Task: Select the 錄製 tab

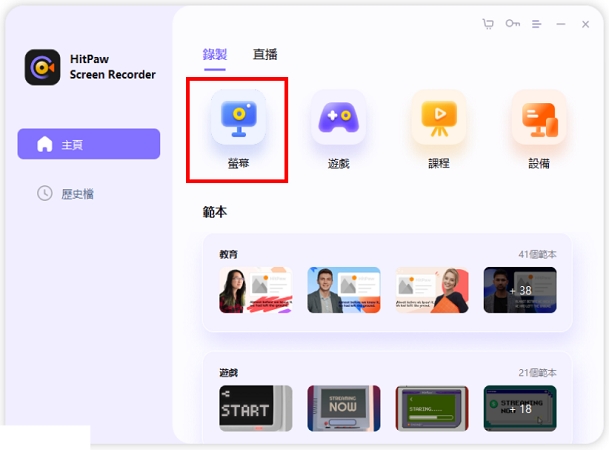Action: [215, 55]
